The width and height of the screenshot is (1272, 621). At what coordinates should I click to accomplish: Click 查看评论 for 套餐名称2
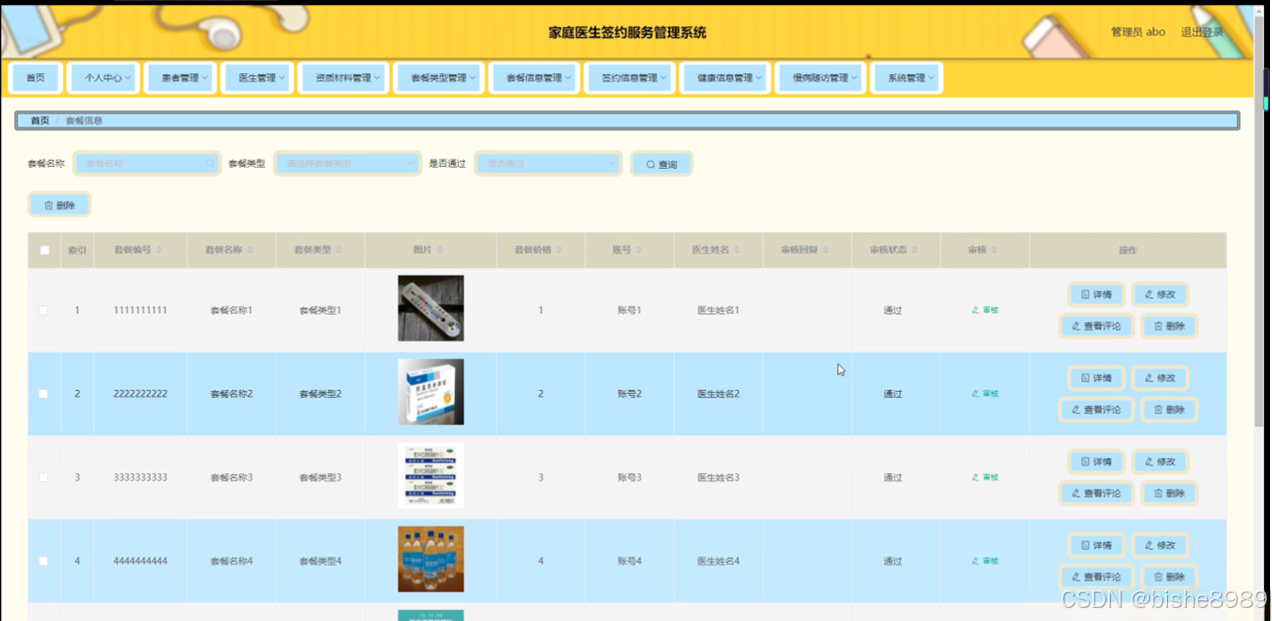(1096, 410)
